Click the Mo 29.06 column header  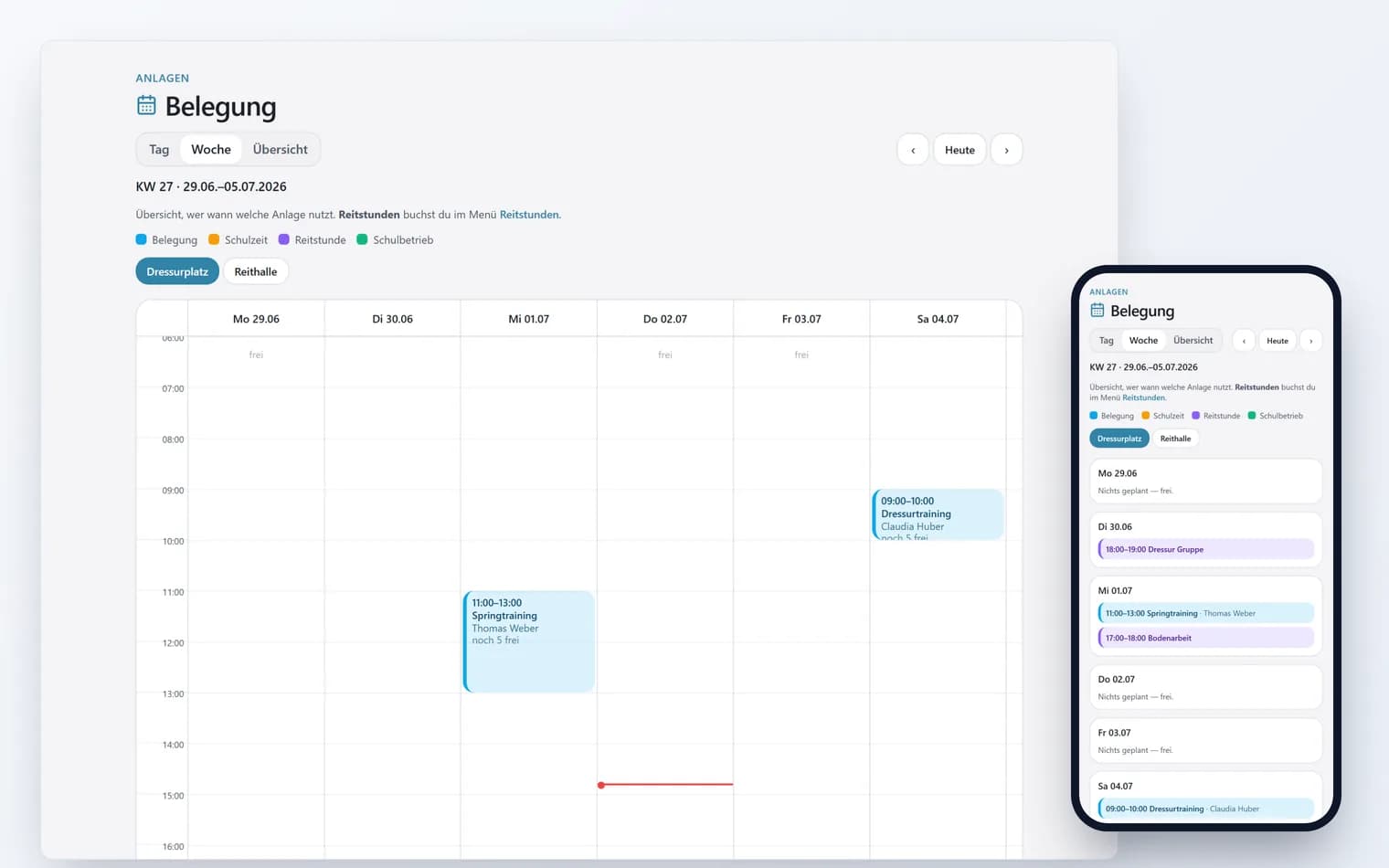coord(256,319)
